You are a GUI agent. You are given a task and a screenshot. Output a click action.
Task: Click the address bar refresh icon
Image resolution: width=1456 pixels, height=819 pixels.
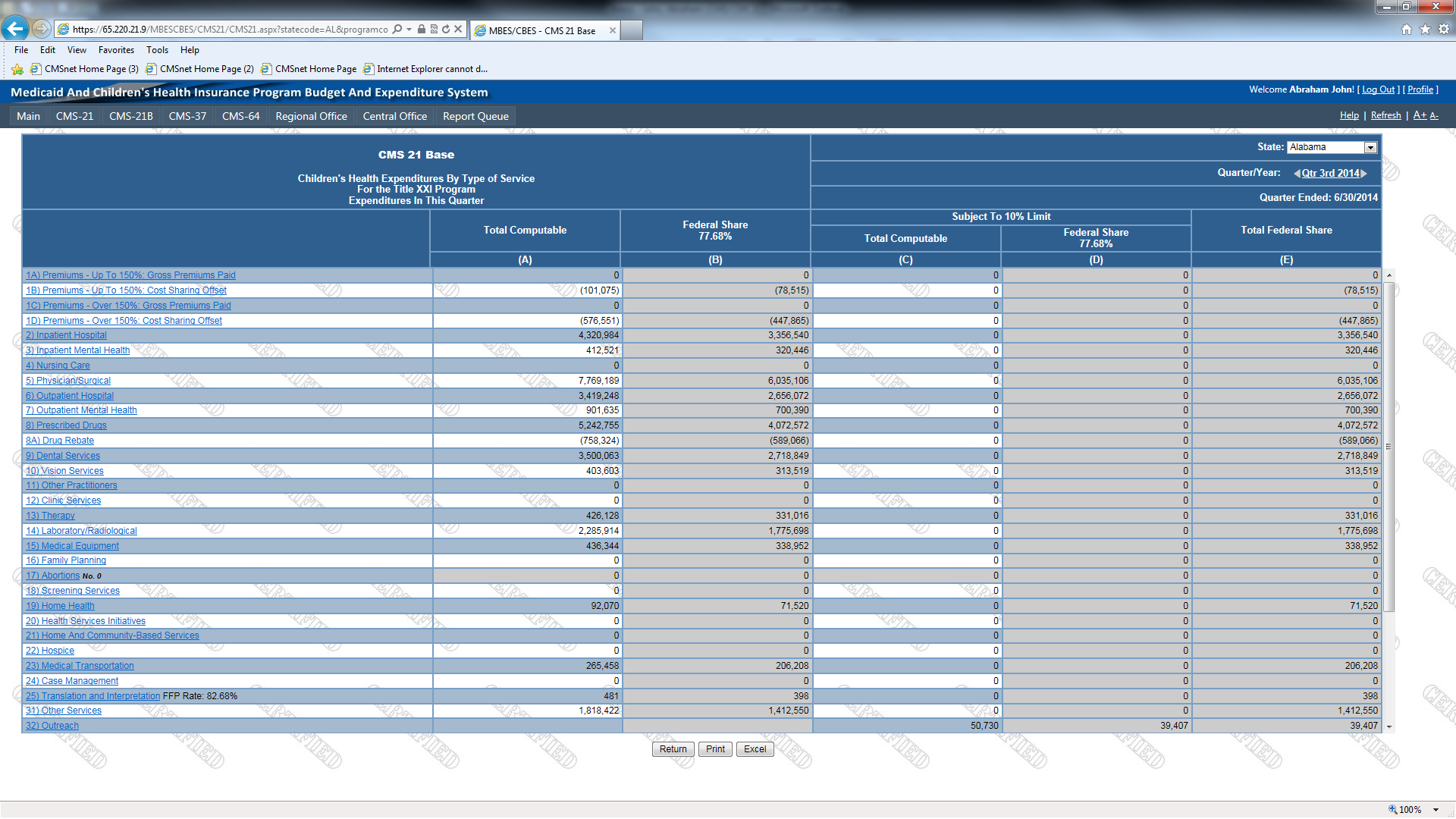(446, 30)
